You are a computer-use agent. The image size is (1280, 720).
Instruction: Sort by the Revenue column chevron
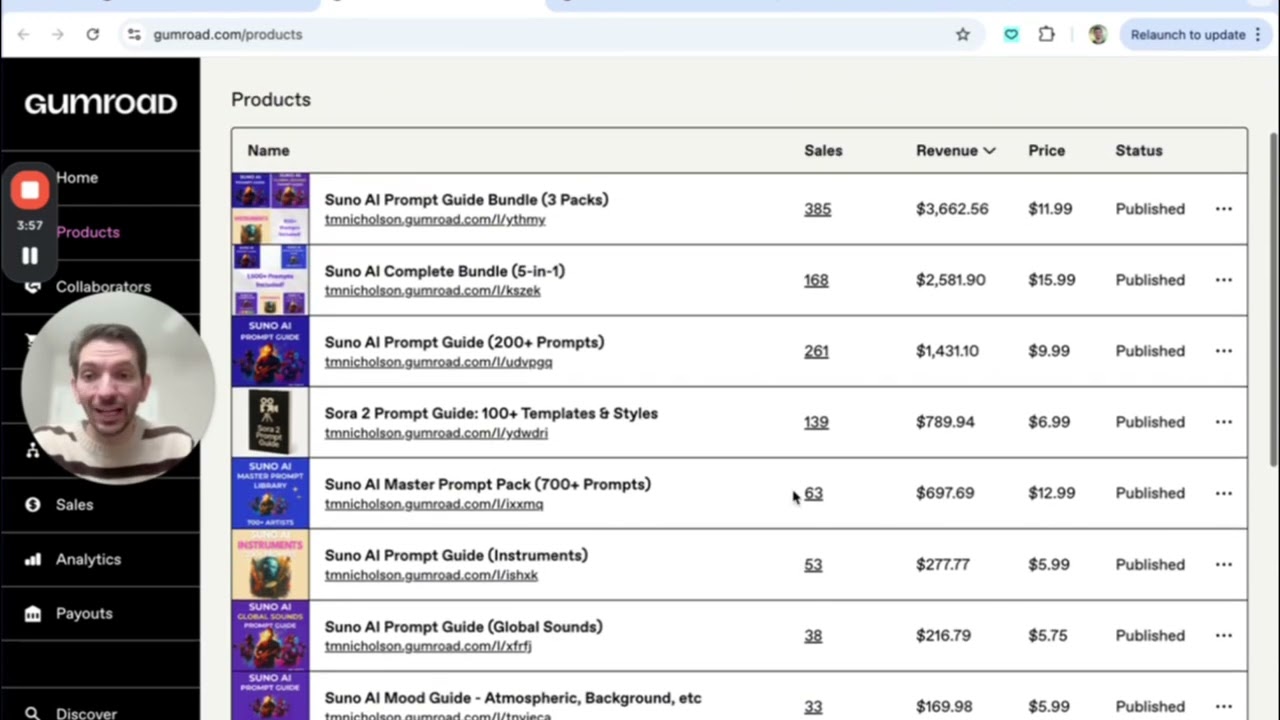pos(989,151)
